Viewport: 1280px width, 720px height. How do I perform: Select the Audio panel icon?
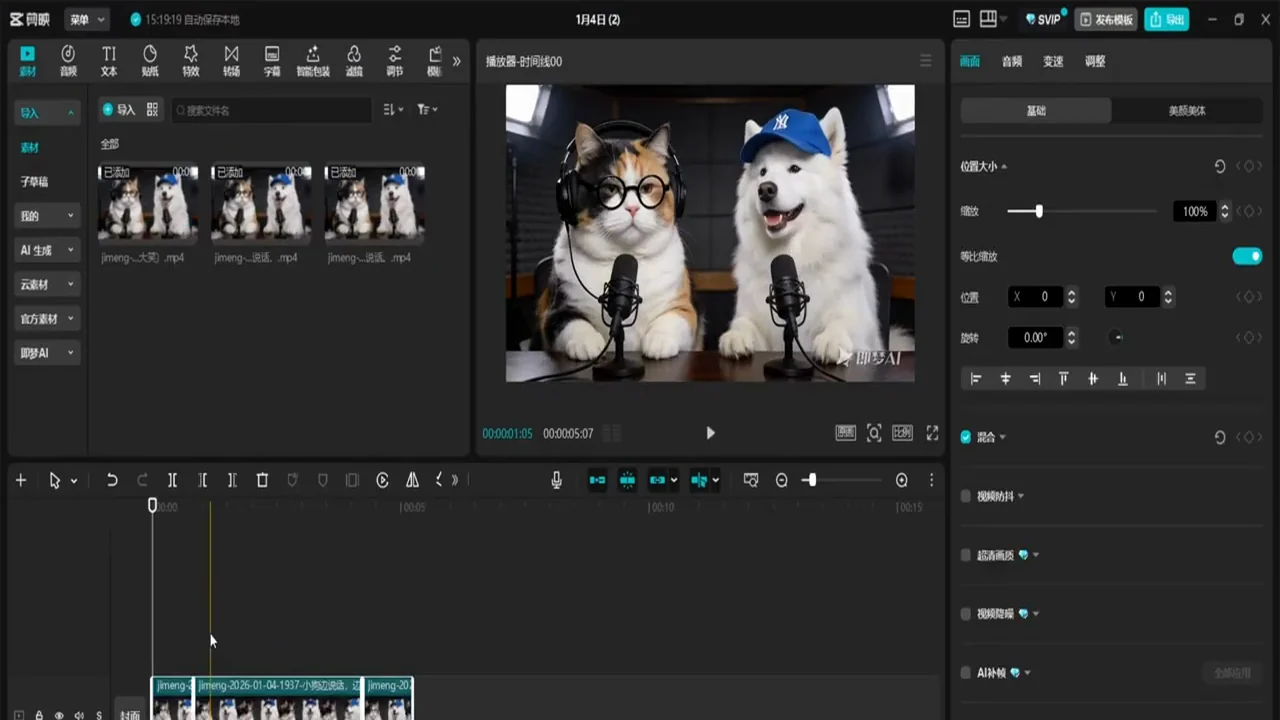click(x=68, y=61)
